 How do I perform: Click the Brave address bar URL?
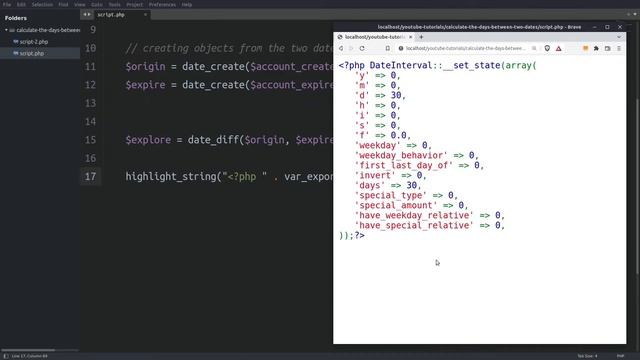tap(466, 48)
